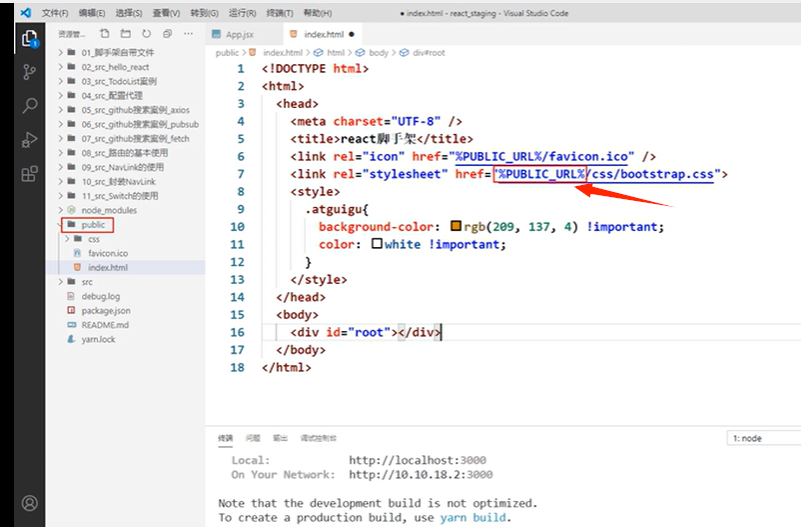The height and width of the screenshot is (527, 801).
Task: Switch to the 输出 panel tab
Action: click(x=280, y=438)
